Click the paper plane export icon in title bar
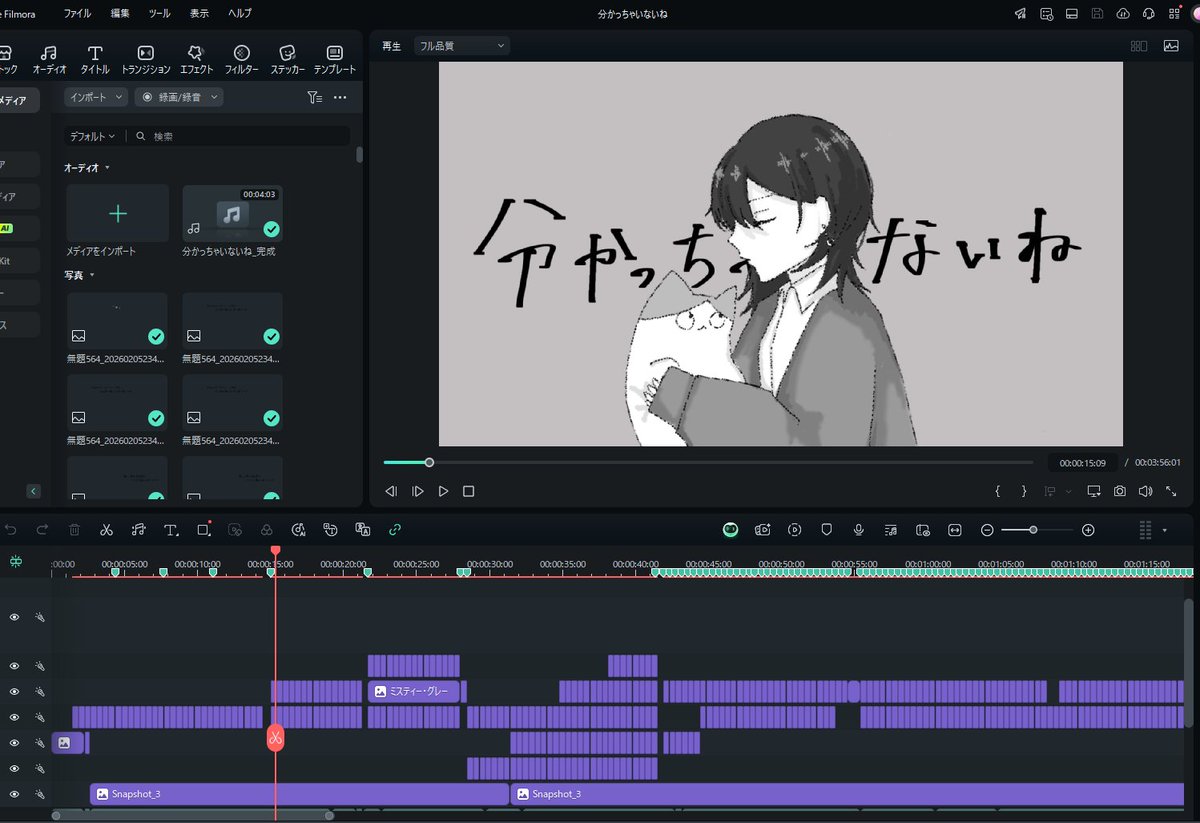 click(1020, 14)
